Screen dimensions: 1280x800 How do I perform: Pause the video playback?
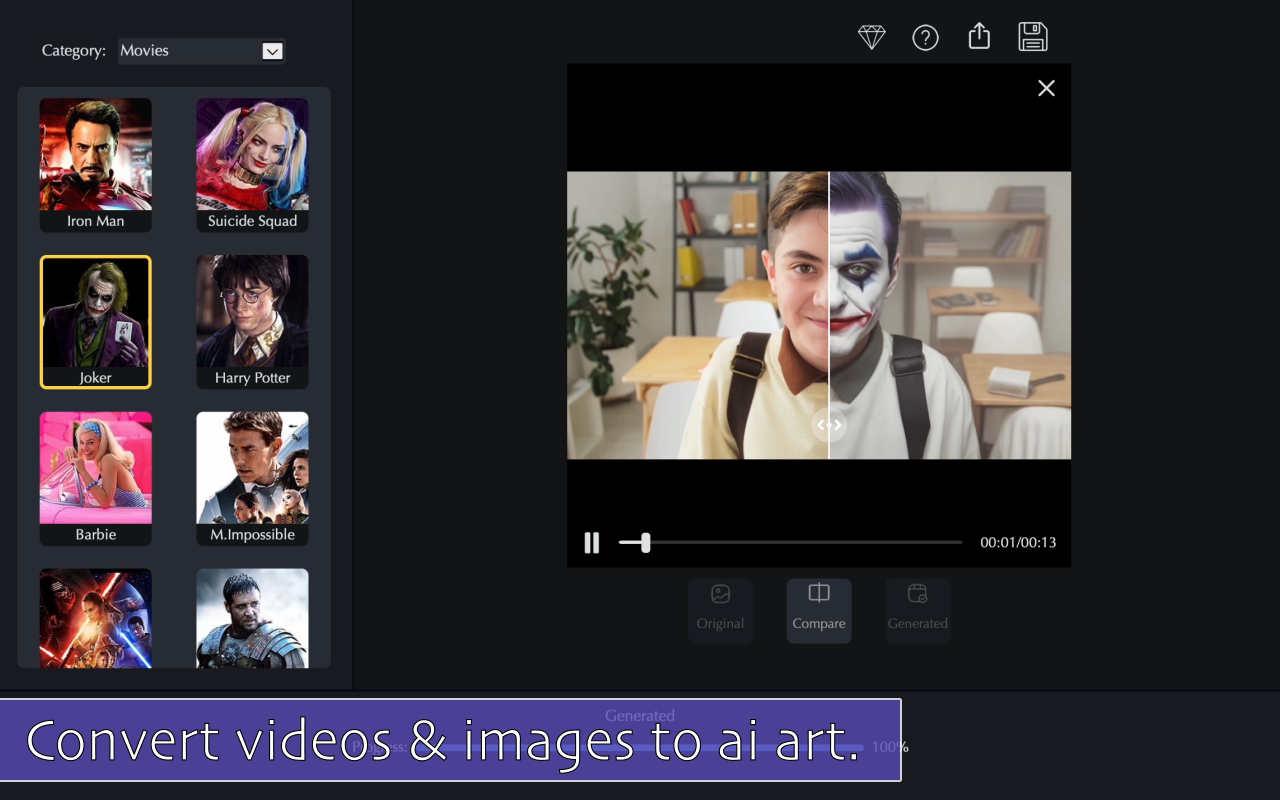[592, 543]
